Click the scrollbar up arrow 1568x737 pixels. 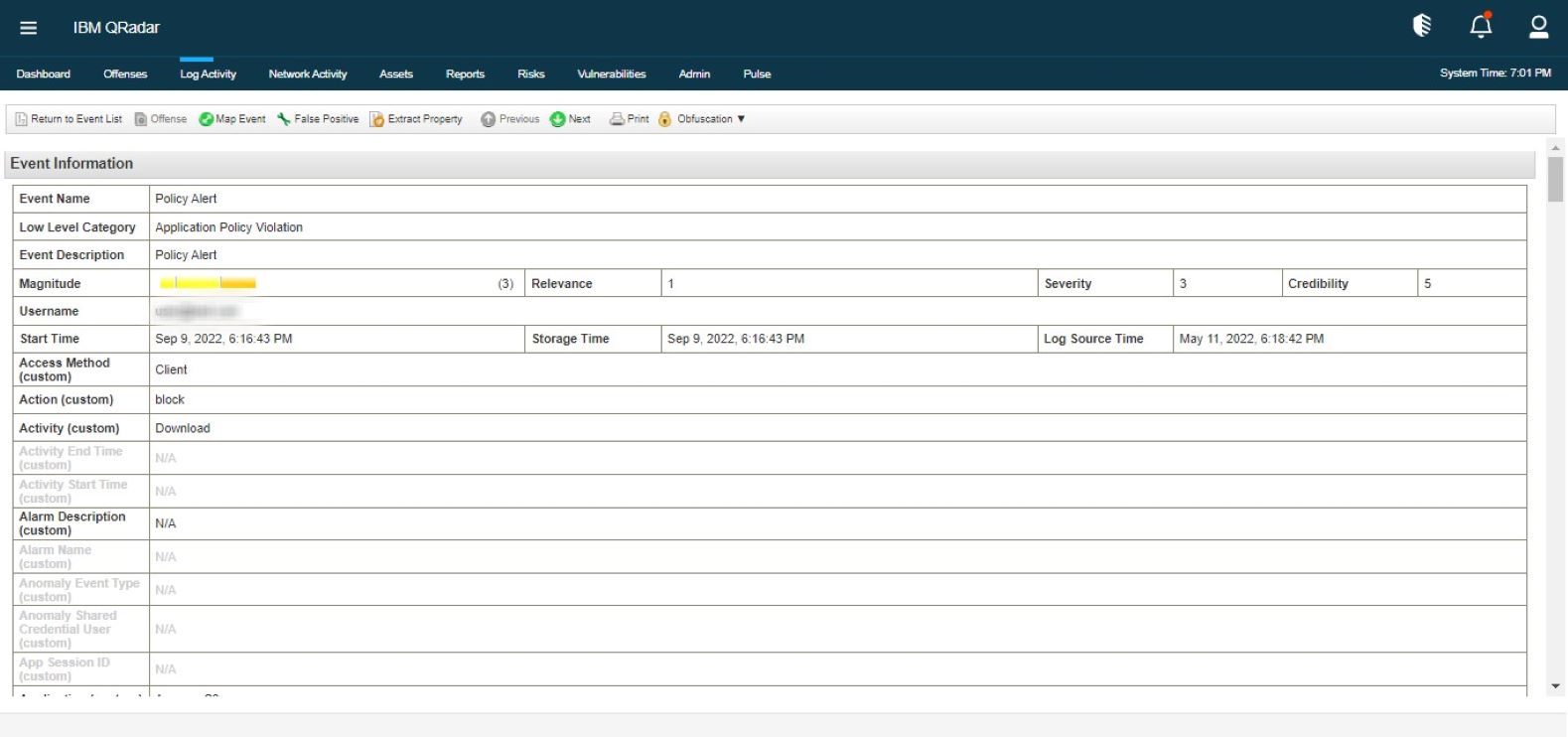pos(1555,147)
